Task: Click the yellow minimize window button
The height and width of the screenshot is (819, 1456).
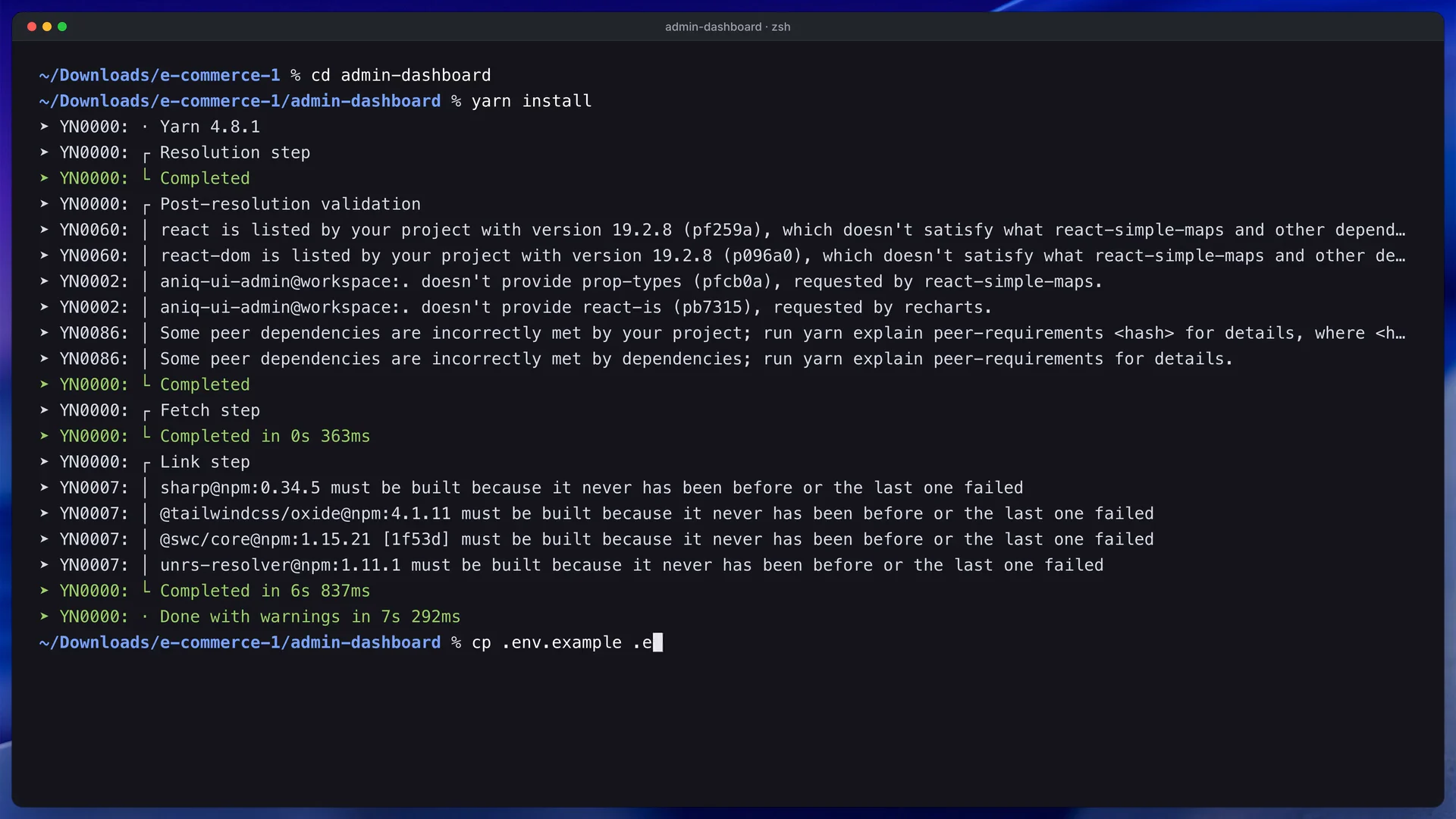Action: pyautogui.click(x=47, y=27)
